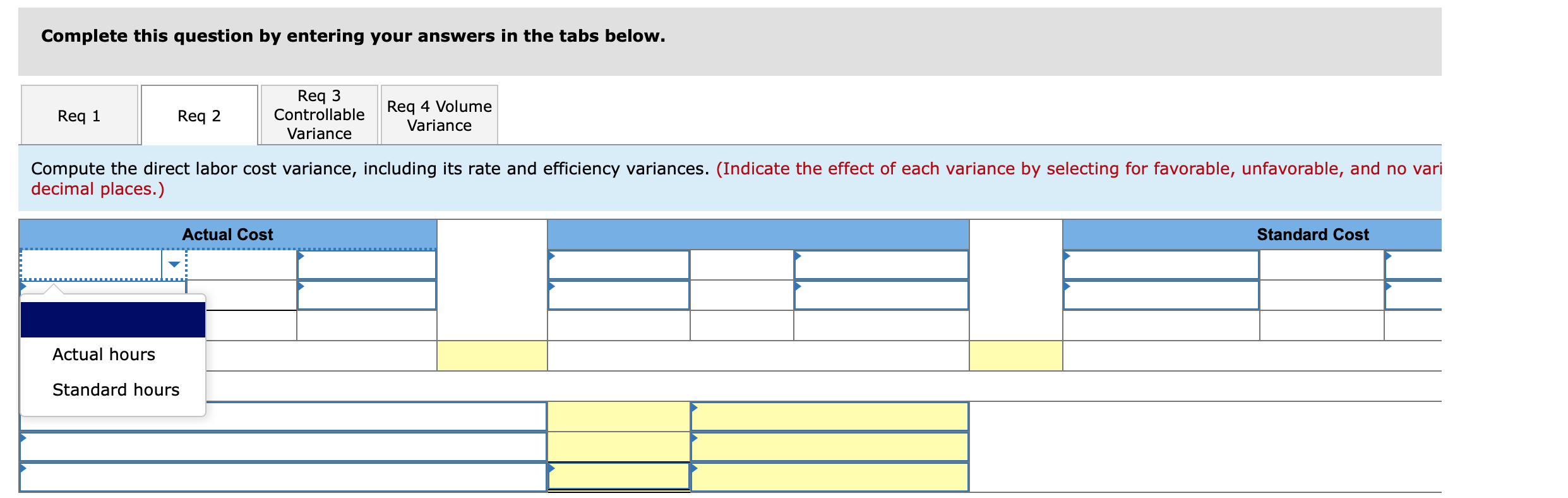Select the Actual Cost column header
Image resolution: width=1568 pixels, height=498 pixels.
(227, 234)
